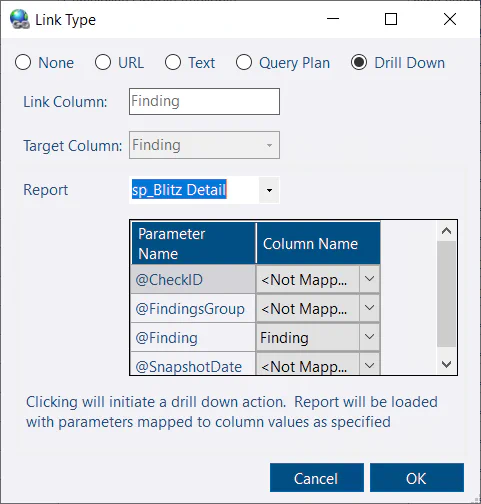481x504 pixels.
Task: Click the Column Name header
Action: (318, 243)
